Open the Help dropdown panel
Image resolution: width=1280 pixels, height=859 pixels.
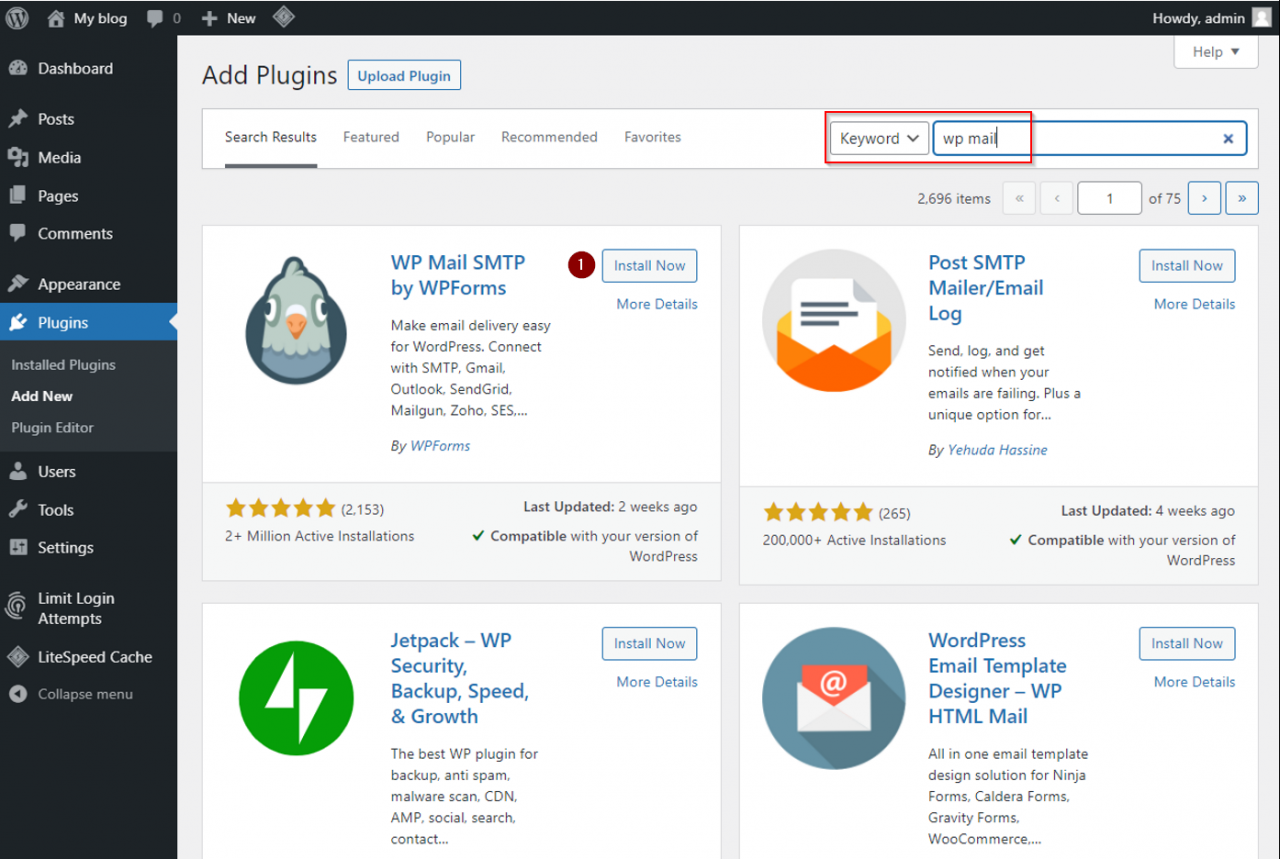(1215, 52)
